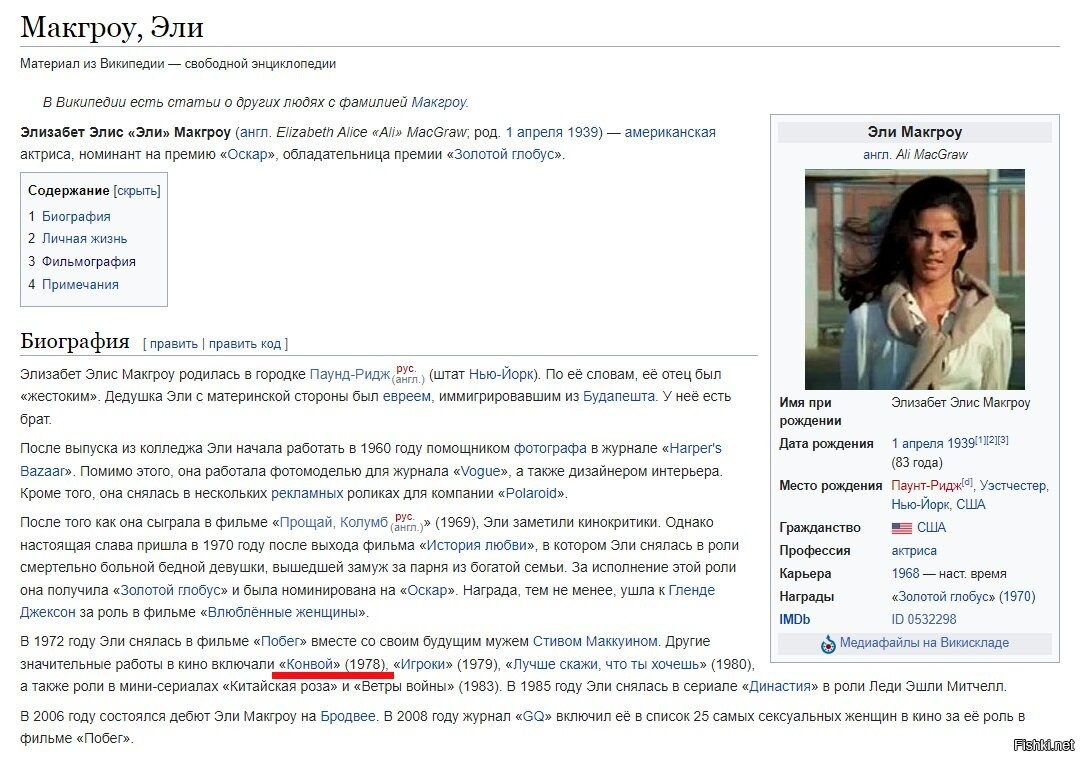1080x757 pixels.
Task: Open the Золотой глобус link in intro
Action: [x=504, y=154]
